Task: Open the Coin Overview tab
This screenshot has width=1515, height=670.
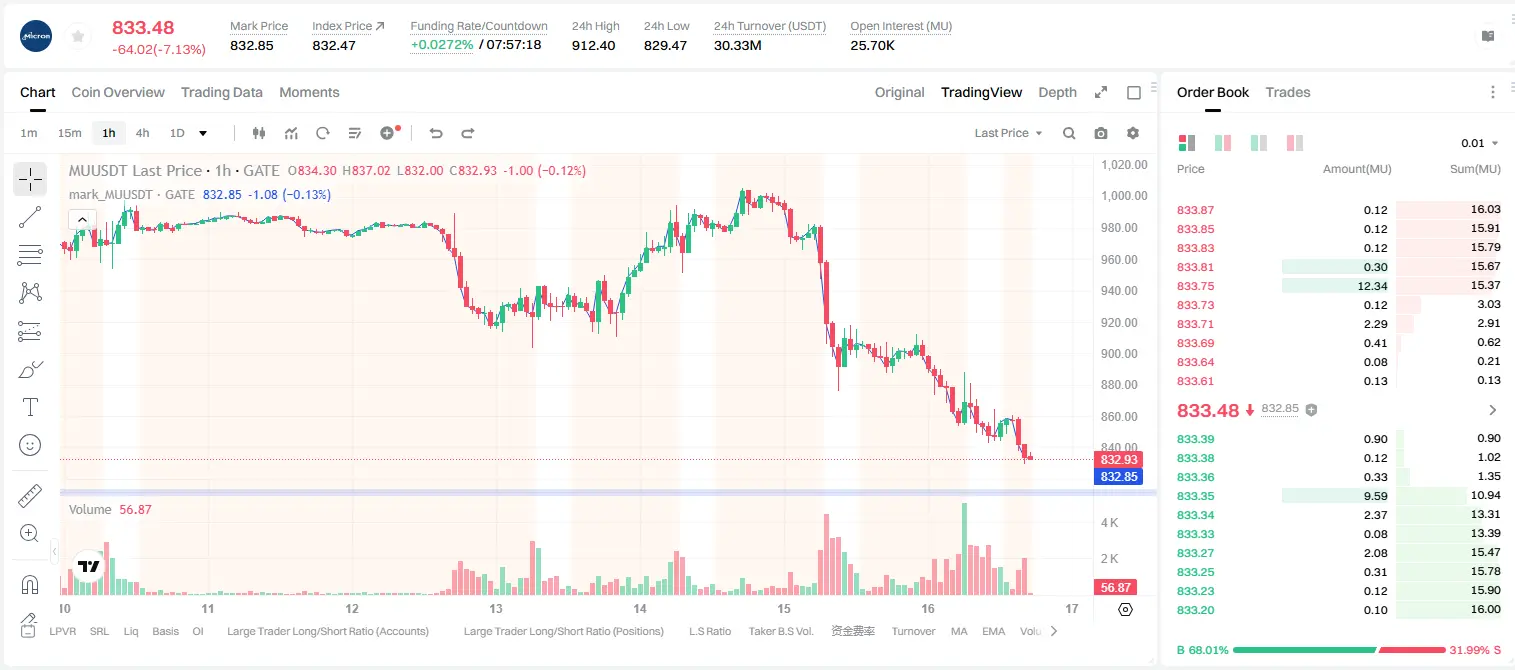Action: pyautogui.click(x=118, y=92)
